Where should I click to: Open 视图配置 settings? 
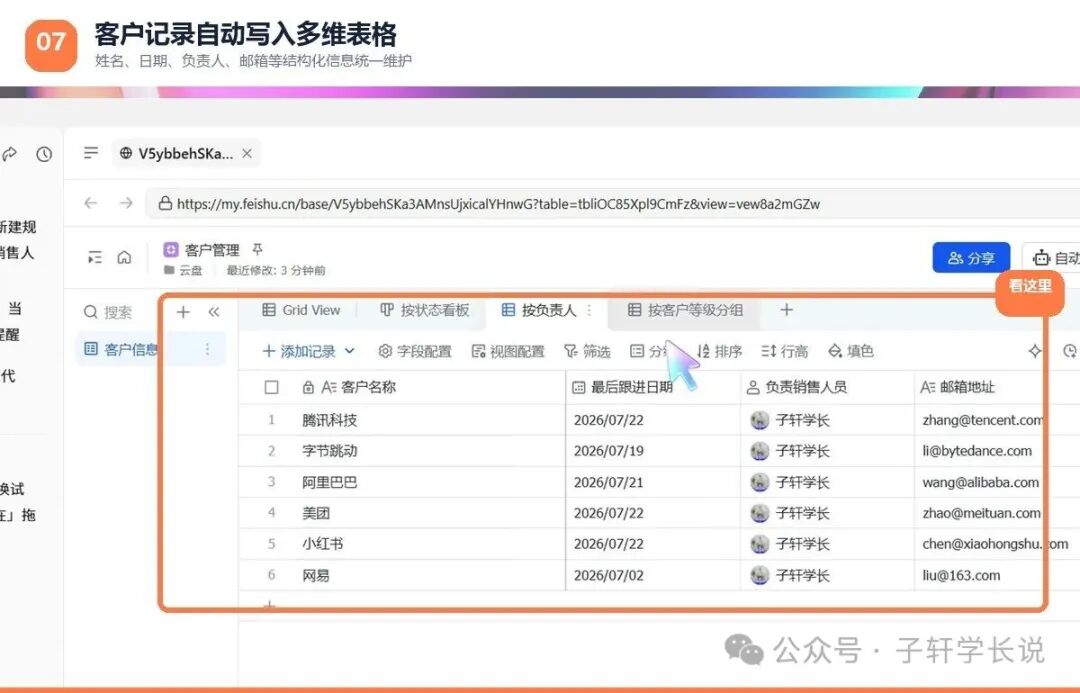(508, 351)
